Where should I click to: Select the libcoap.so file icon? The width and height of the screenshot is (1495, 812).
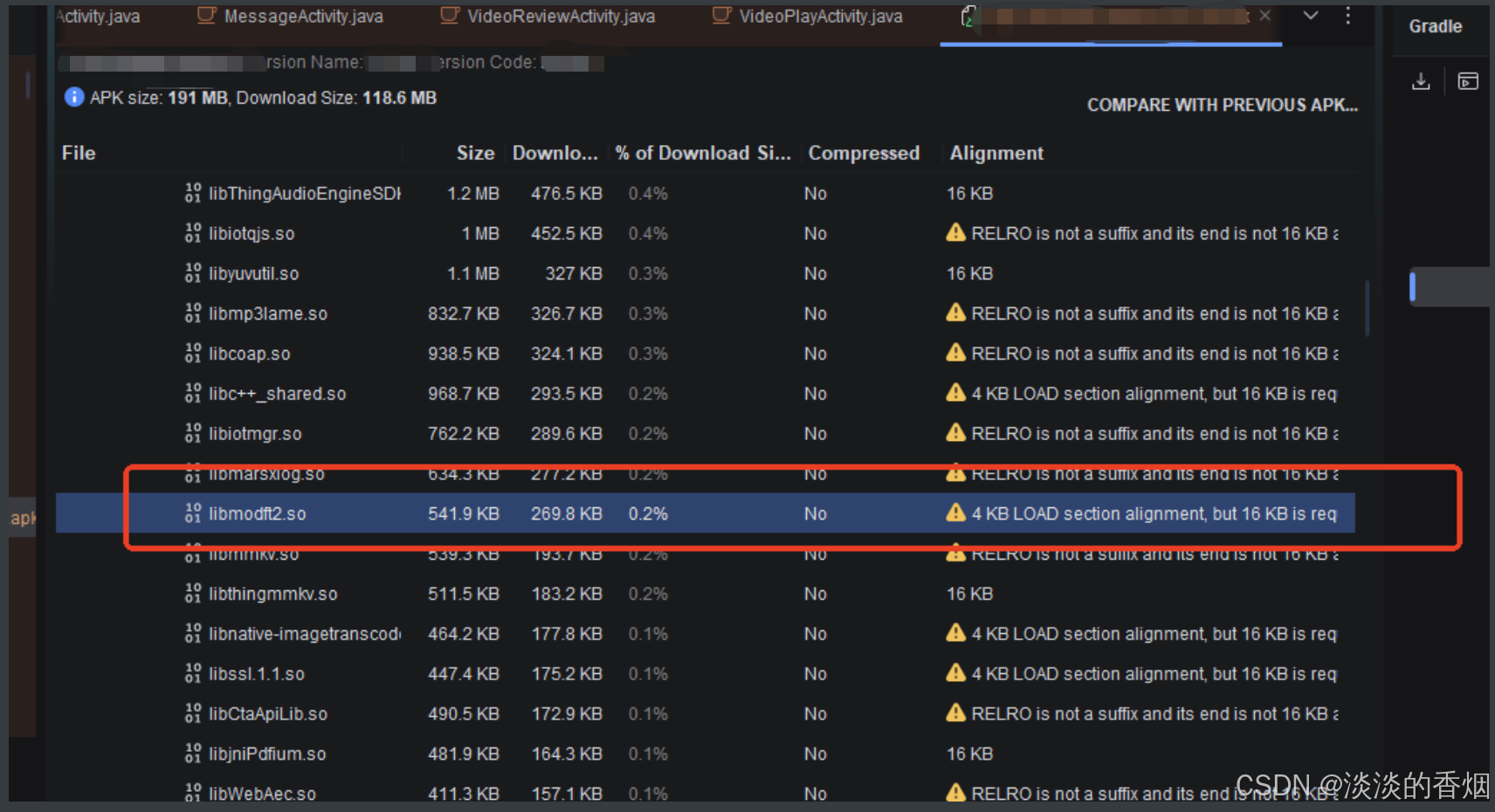coord(193,354)
